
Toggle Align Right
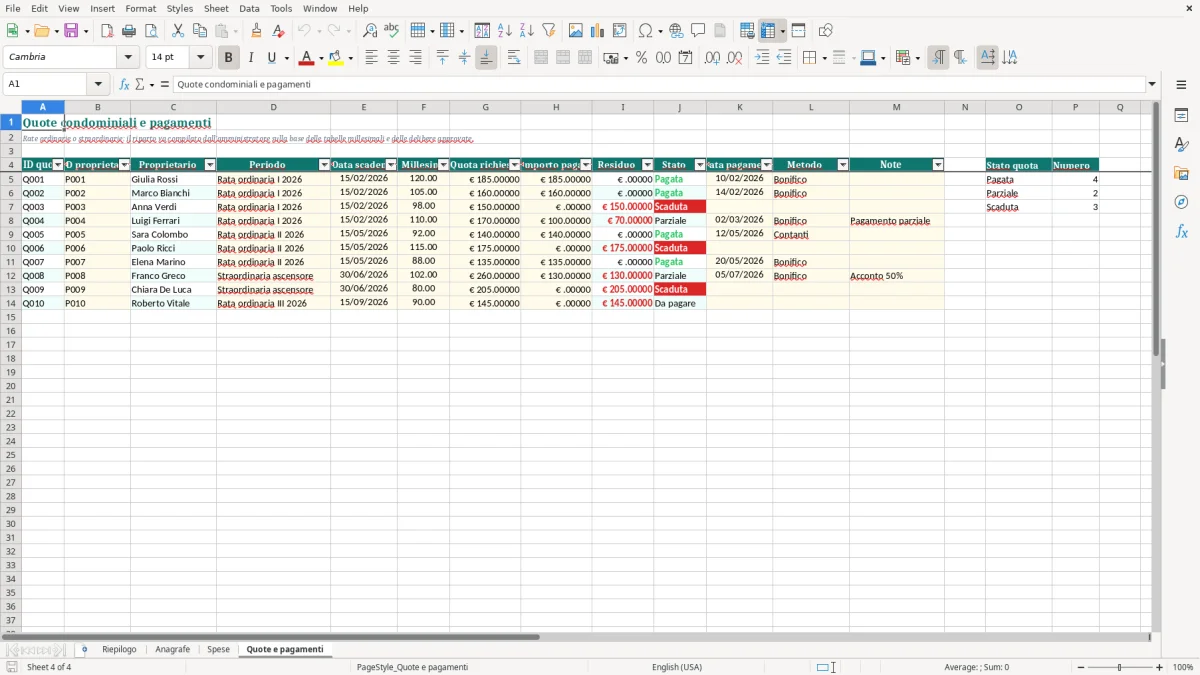[415, 58]
